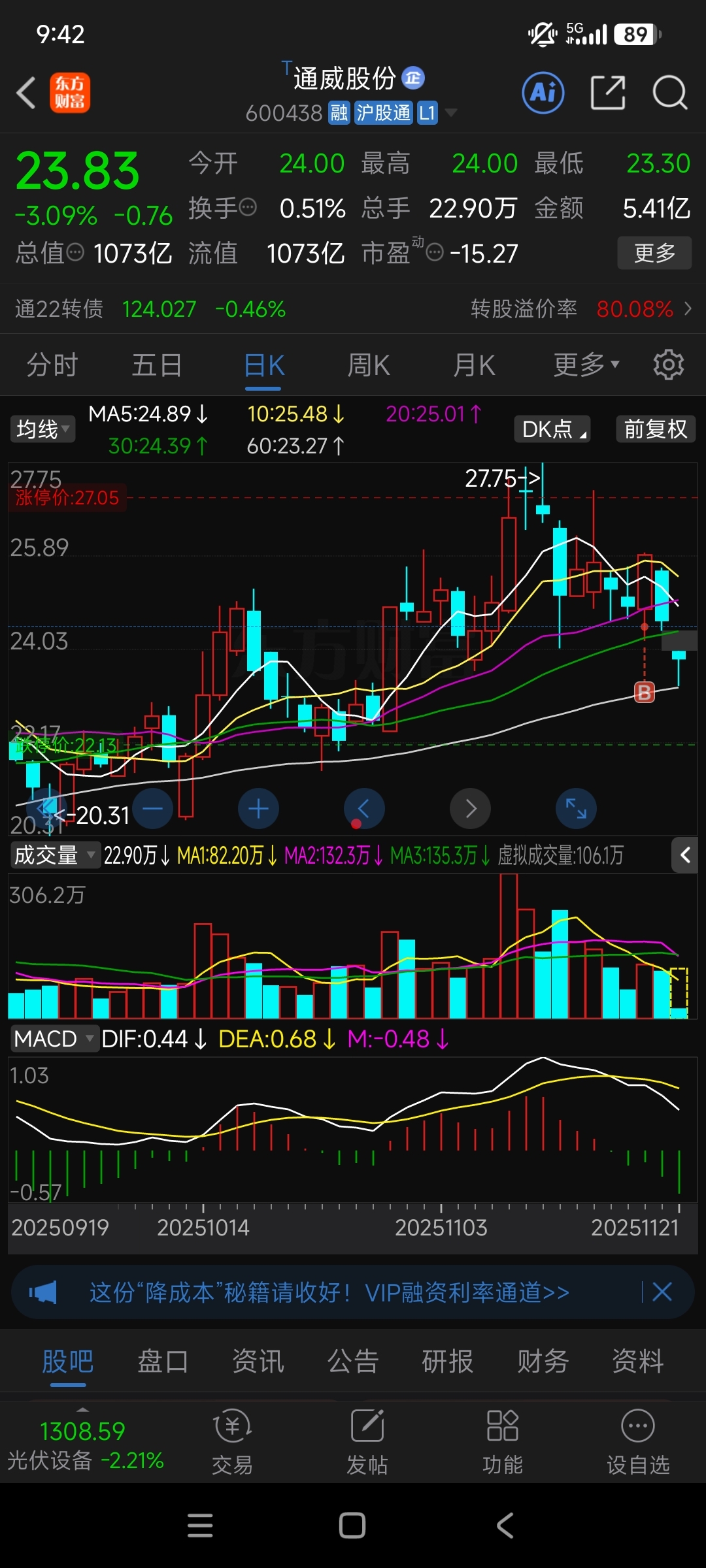Collapse indicator panel arrow beside 成交量
This screenshot has width=706, height=1568.
[684, 855]
